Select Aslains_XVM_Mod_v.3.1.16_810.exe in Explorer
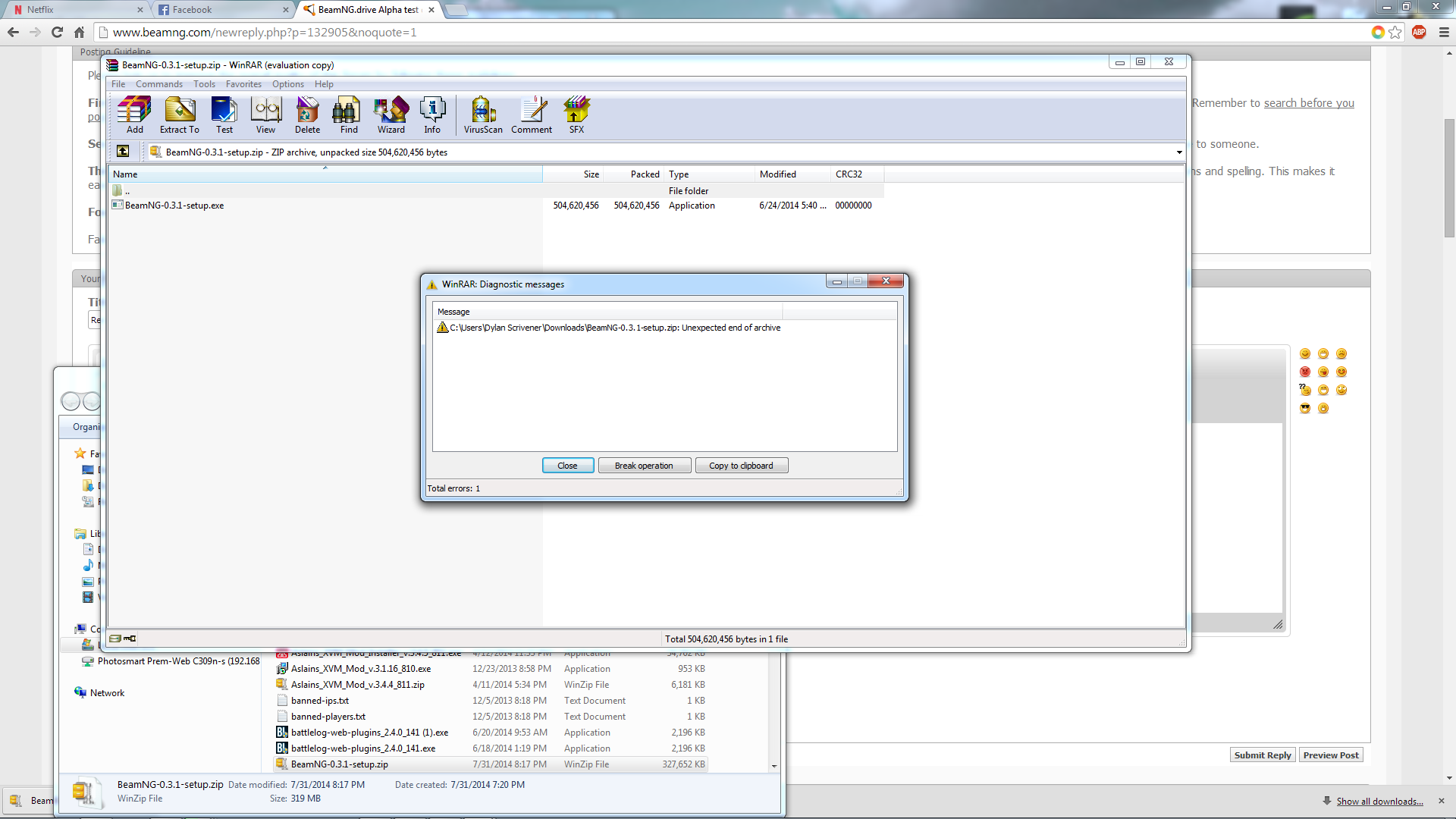1456x819 pixels. [x=361, y=669]
